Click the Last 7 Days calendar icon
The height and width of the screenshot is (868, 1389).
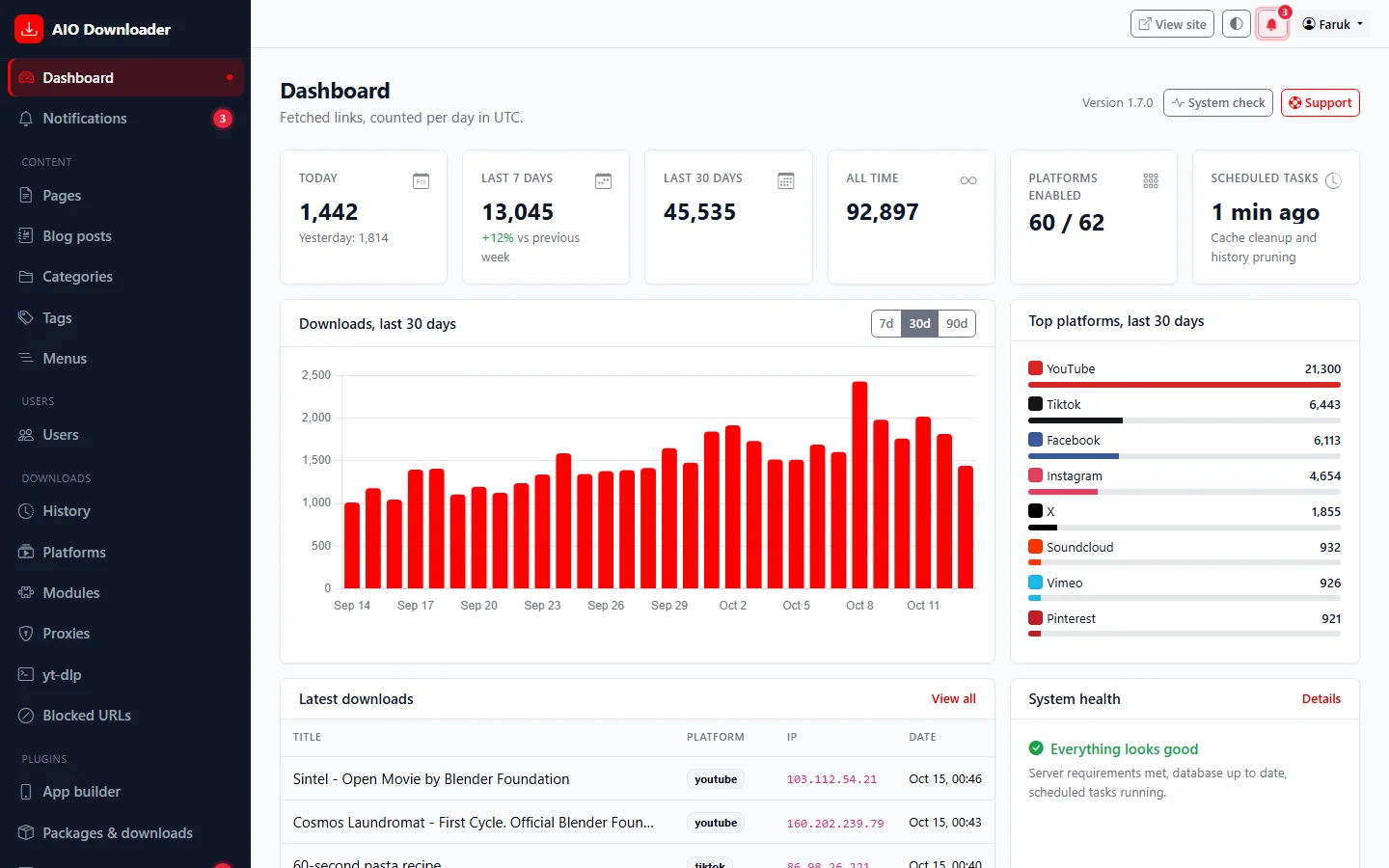(603, 180)
